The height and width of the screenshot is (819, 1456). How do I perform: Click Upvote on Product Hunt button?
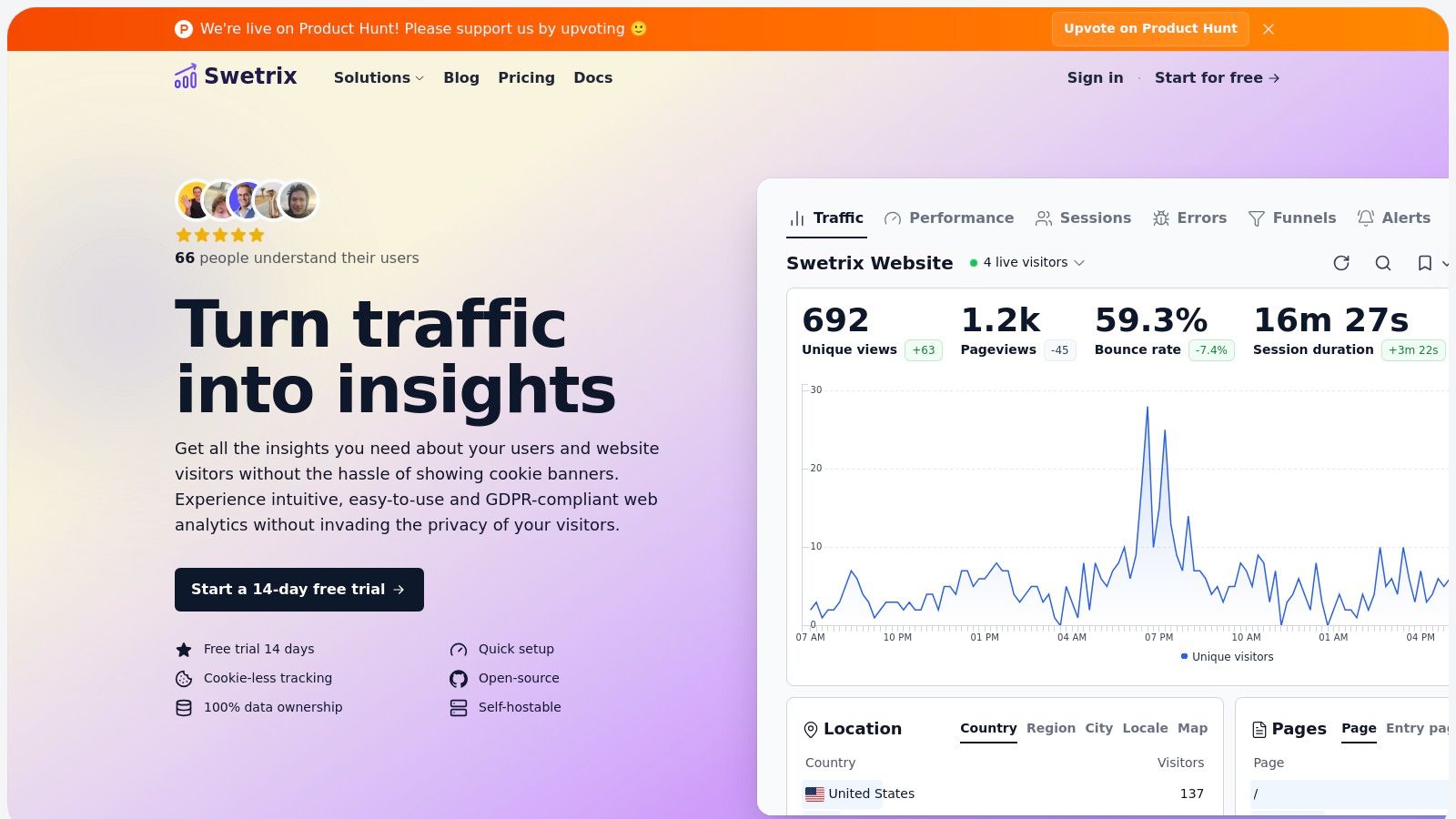point(1150,29)
